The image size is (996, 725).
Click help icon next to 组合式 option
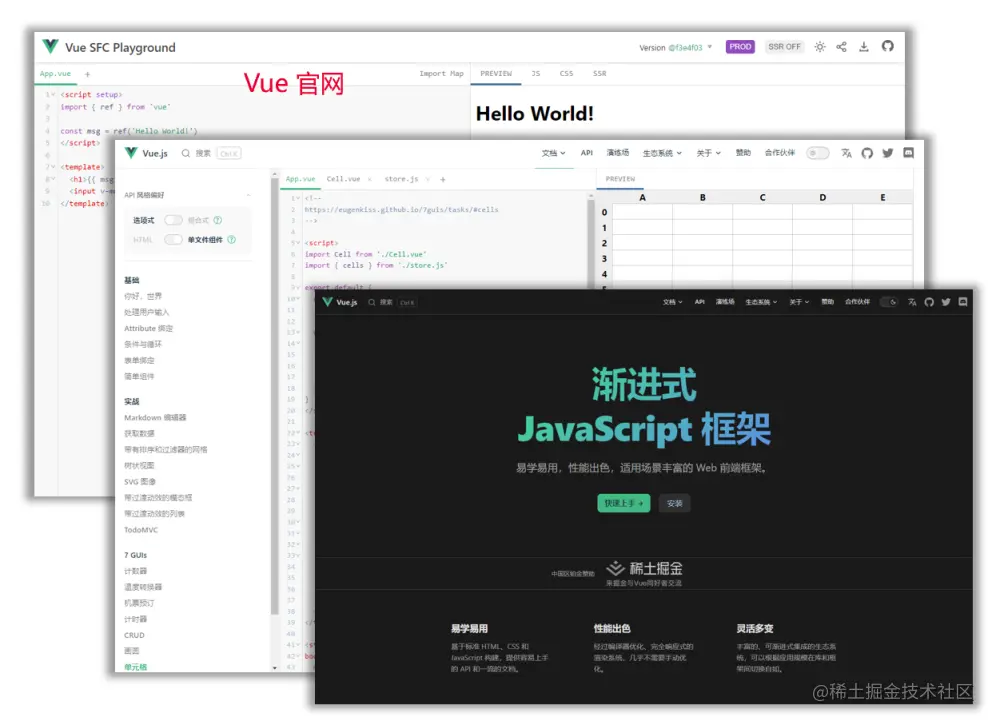click(x=218, y=220)
